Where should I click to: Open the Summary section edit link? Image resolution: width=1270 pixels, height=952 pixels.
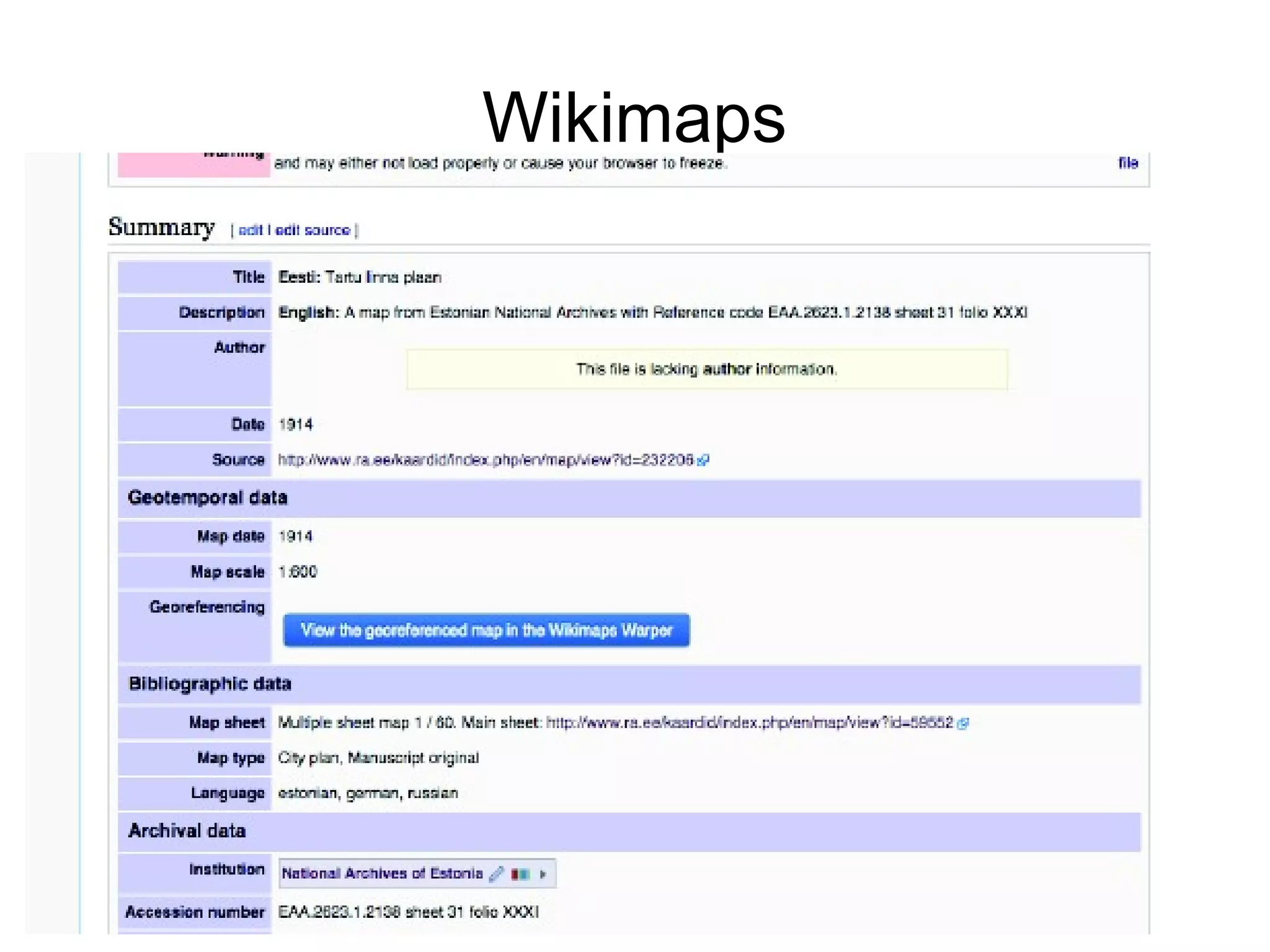(x=251, y=230)
